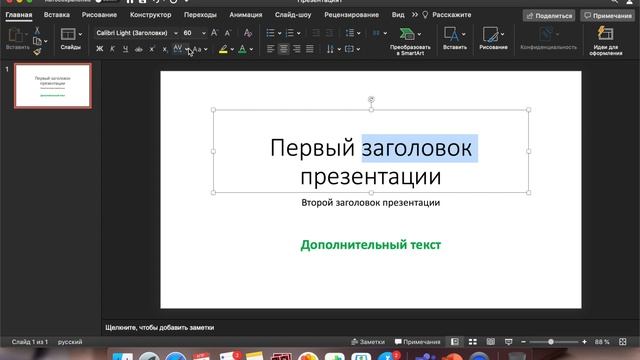Align text left
The height and width of the screenshot is (360, 640).
pos(270,49)
